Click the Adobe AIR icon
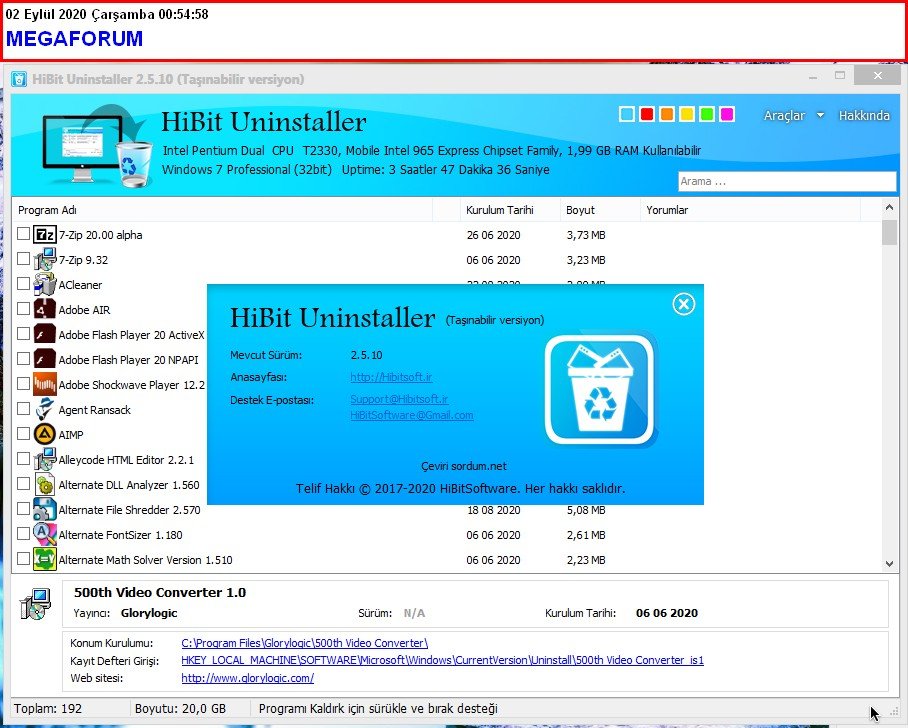This screenshot has height=728, width=908. tap(45, 309)
